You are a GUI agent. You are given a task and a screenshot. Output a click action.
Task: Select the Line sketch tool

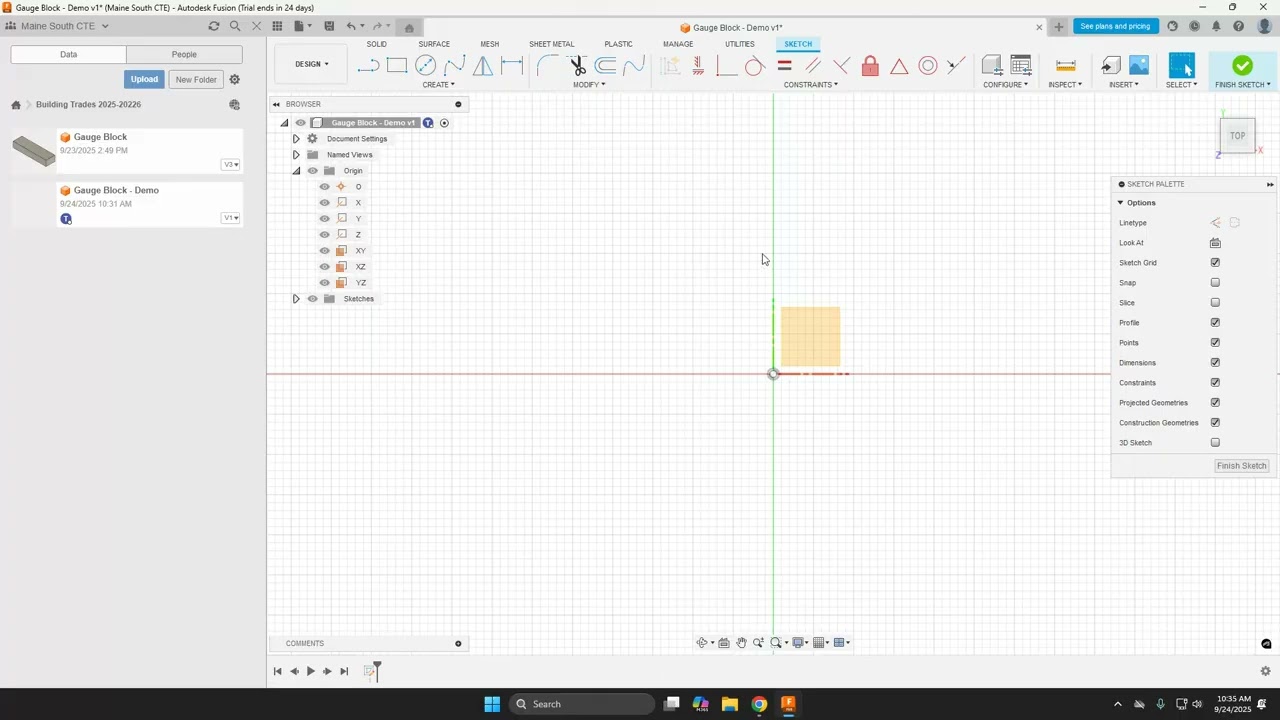368,66
